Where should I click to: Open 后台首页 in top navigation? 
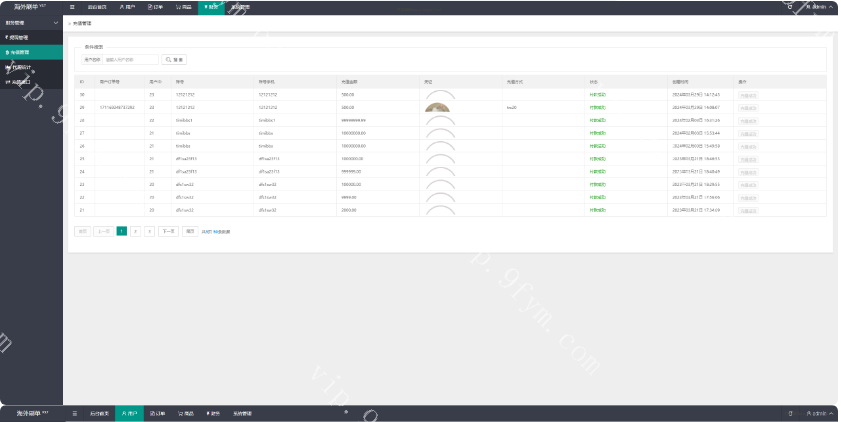98,7
